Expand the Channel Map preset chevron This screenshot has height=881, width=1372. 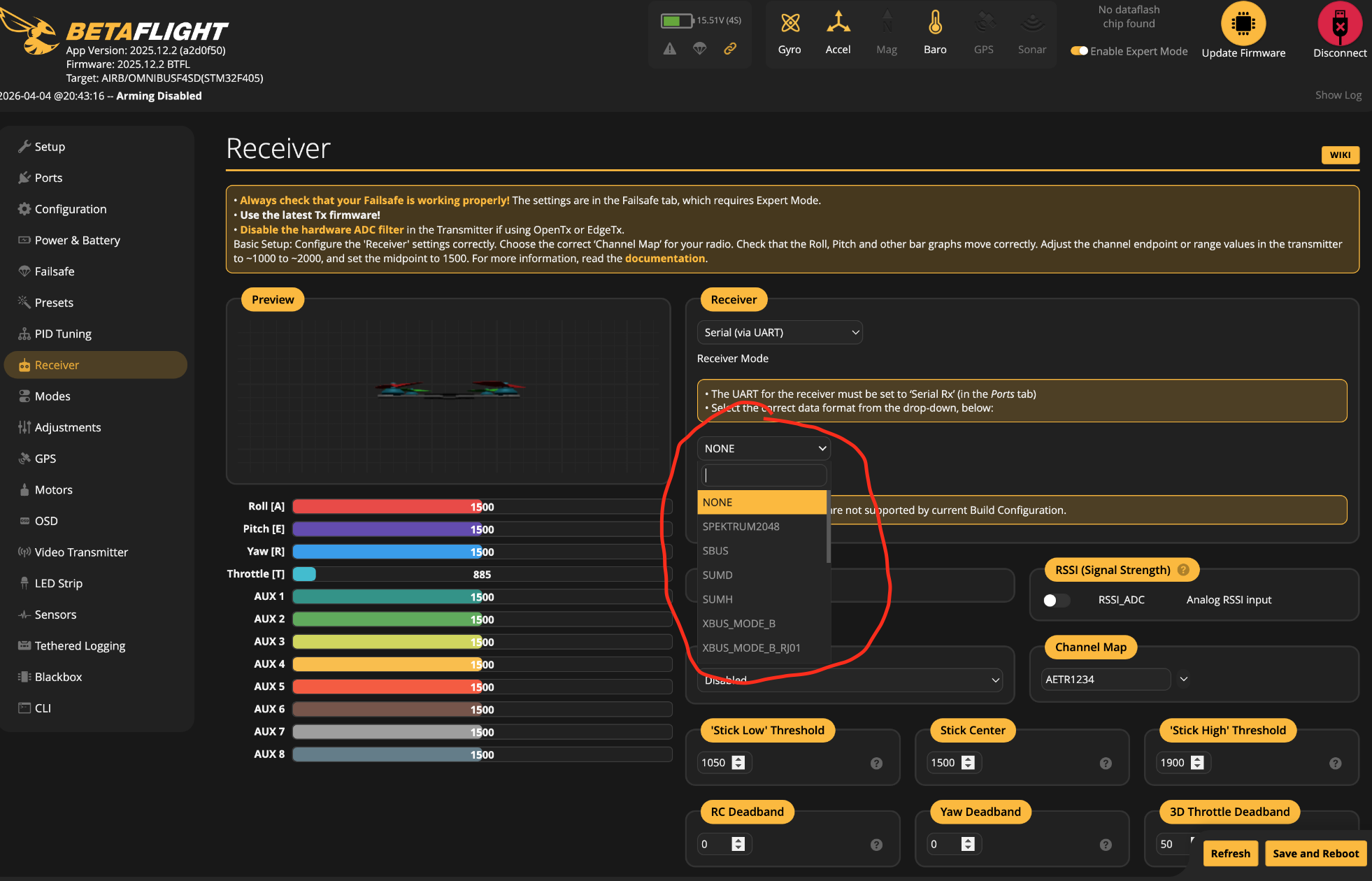coord(1183,679)
